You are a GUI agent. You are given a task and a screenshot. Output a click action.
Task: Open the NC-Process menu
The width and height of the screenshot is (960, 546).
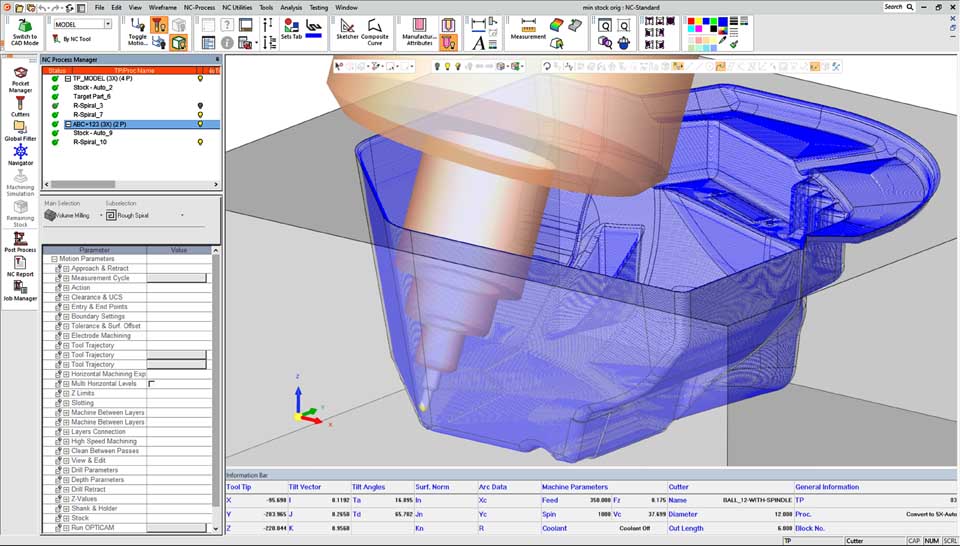(199, 7)
